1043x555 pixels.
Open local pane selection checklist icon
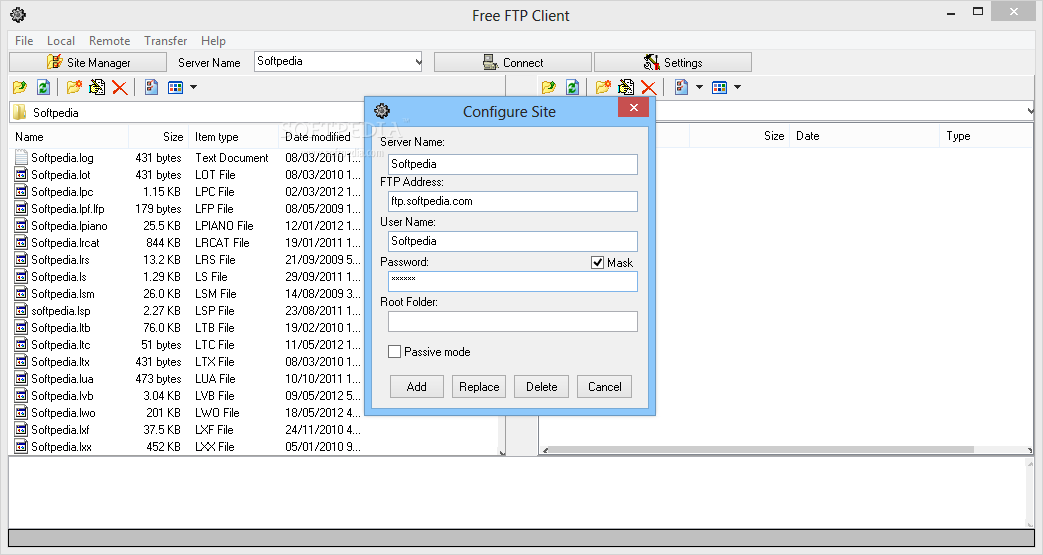152,87
